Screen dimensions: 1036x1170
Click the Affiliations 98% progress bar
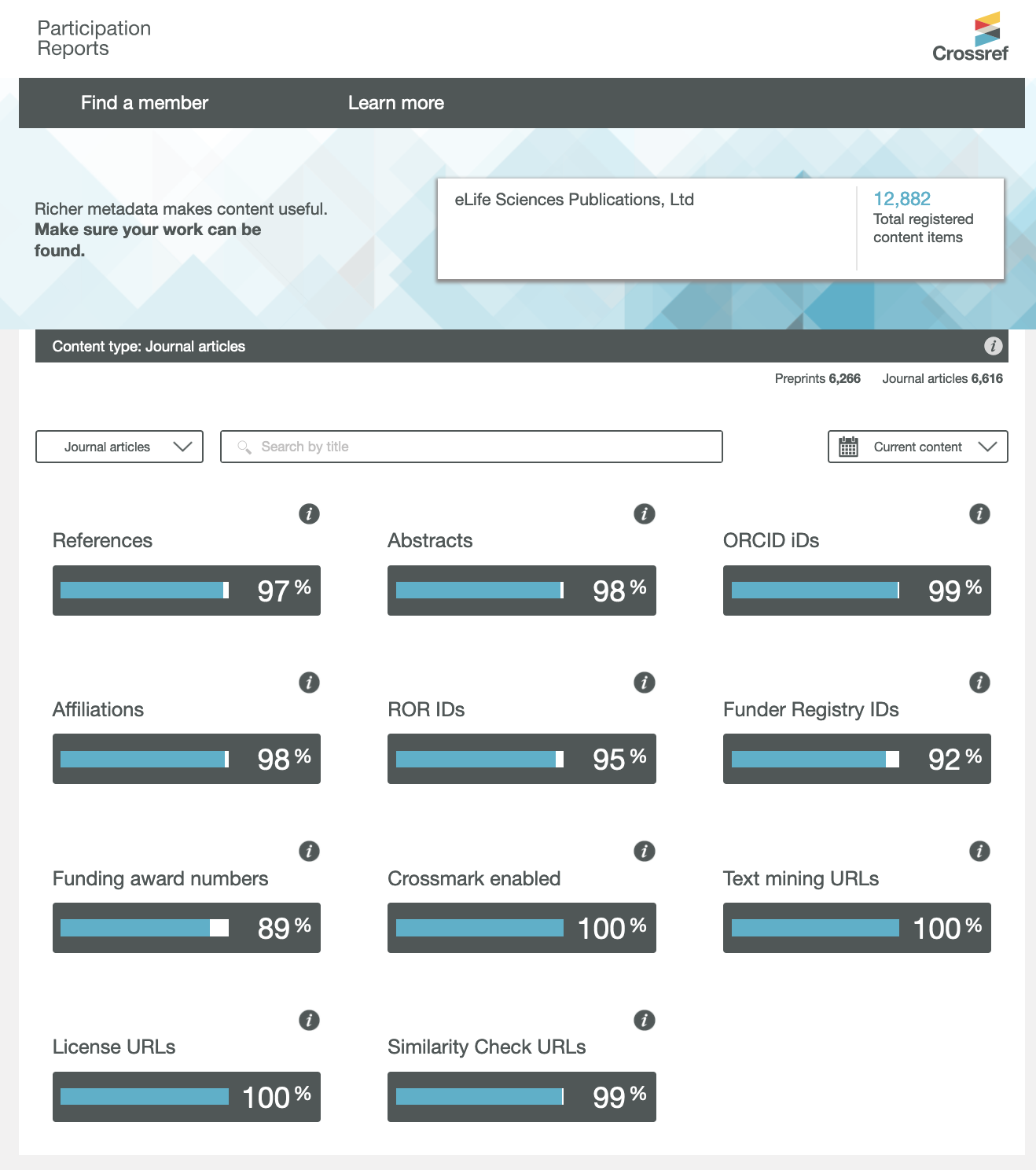click(x=186, y=759)
